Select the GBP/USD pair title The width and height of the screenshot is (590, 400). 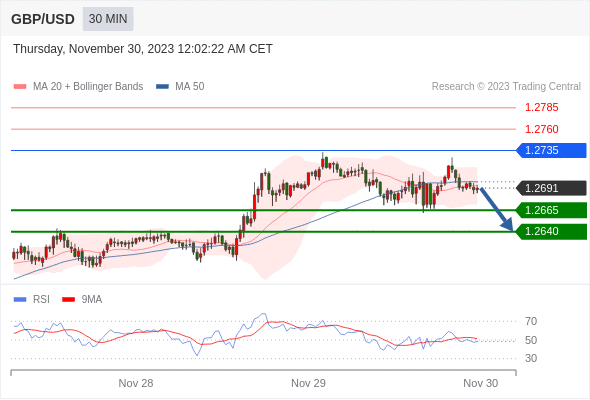click(x=43, y=19)
